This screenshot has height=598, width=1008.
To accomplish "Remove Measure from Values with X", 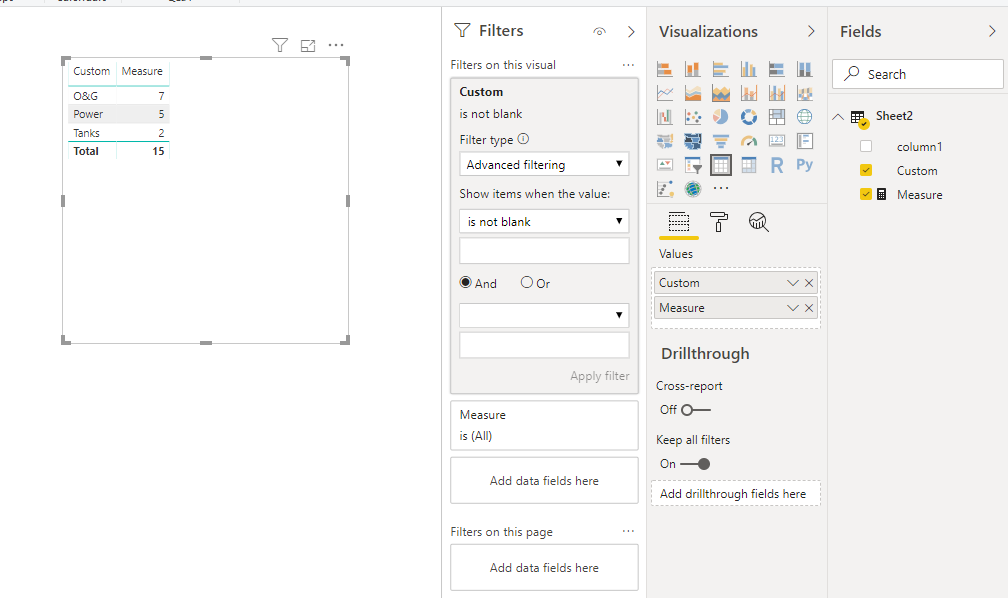I will coord(809,308).
